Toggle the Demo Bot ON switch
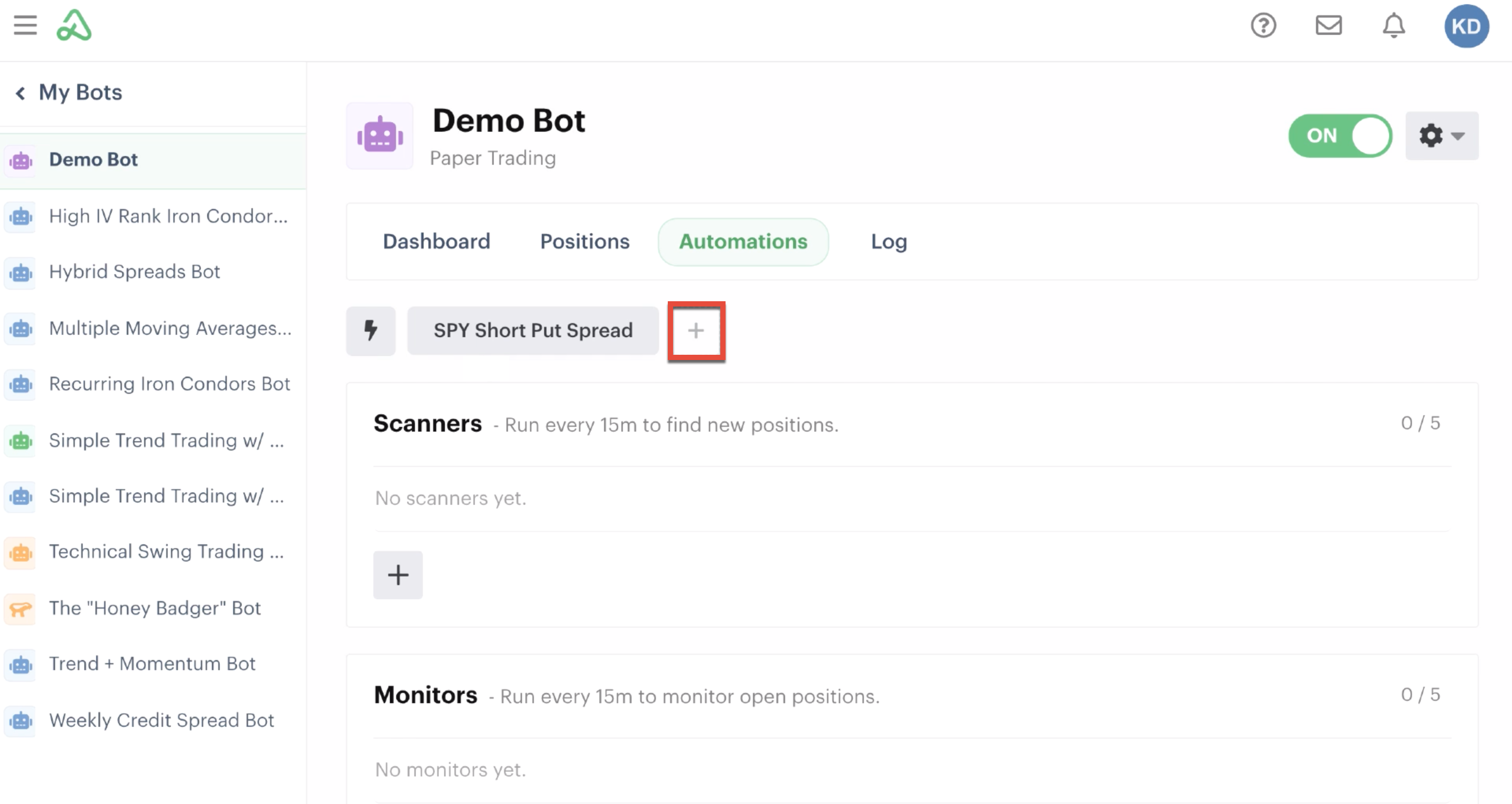1512x804 pixels. tap(1340, 135)
